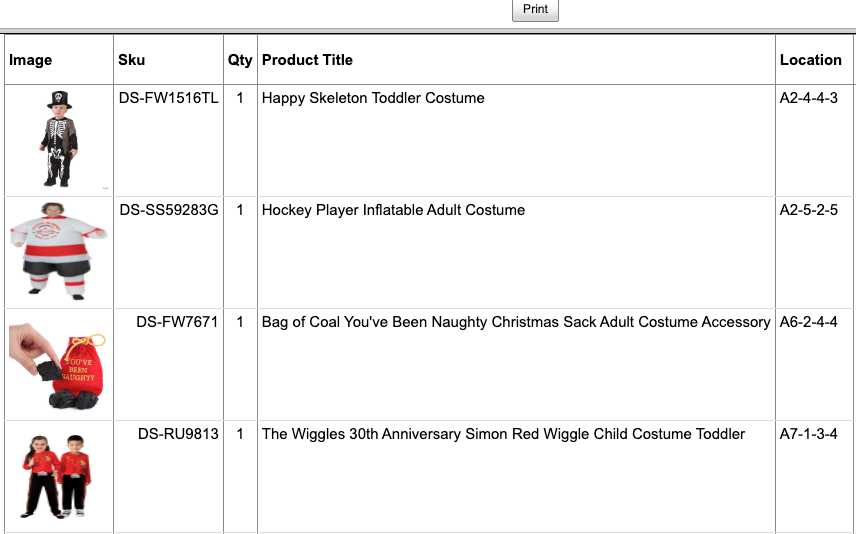
Task: Select the Wiggles Red Wiggle costume image
Action: [59, 476]
